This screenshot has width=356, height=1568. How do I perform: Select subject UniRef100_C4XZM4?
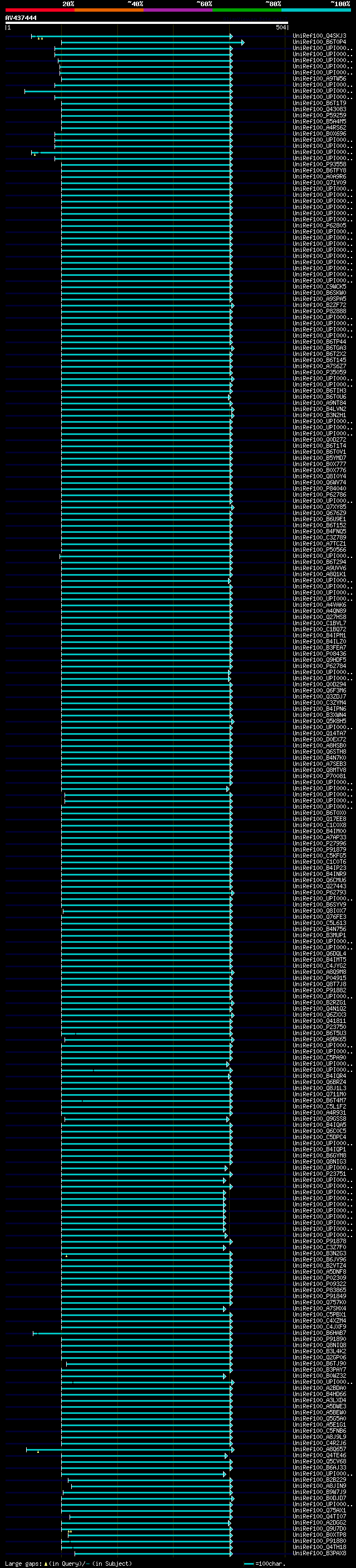[319, 1321]
